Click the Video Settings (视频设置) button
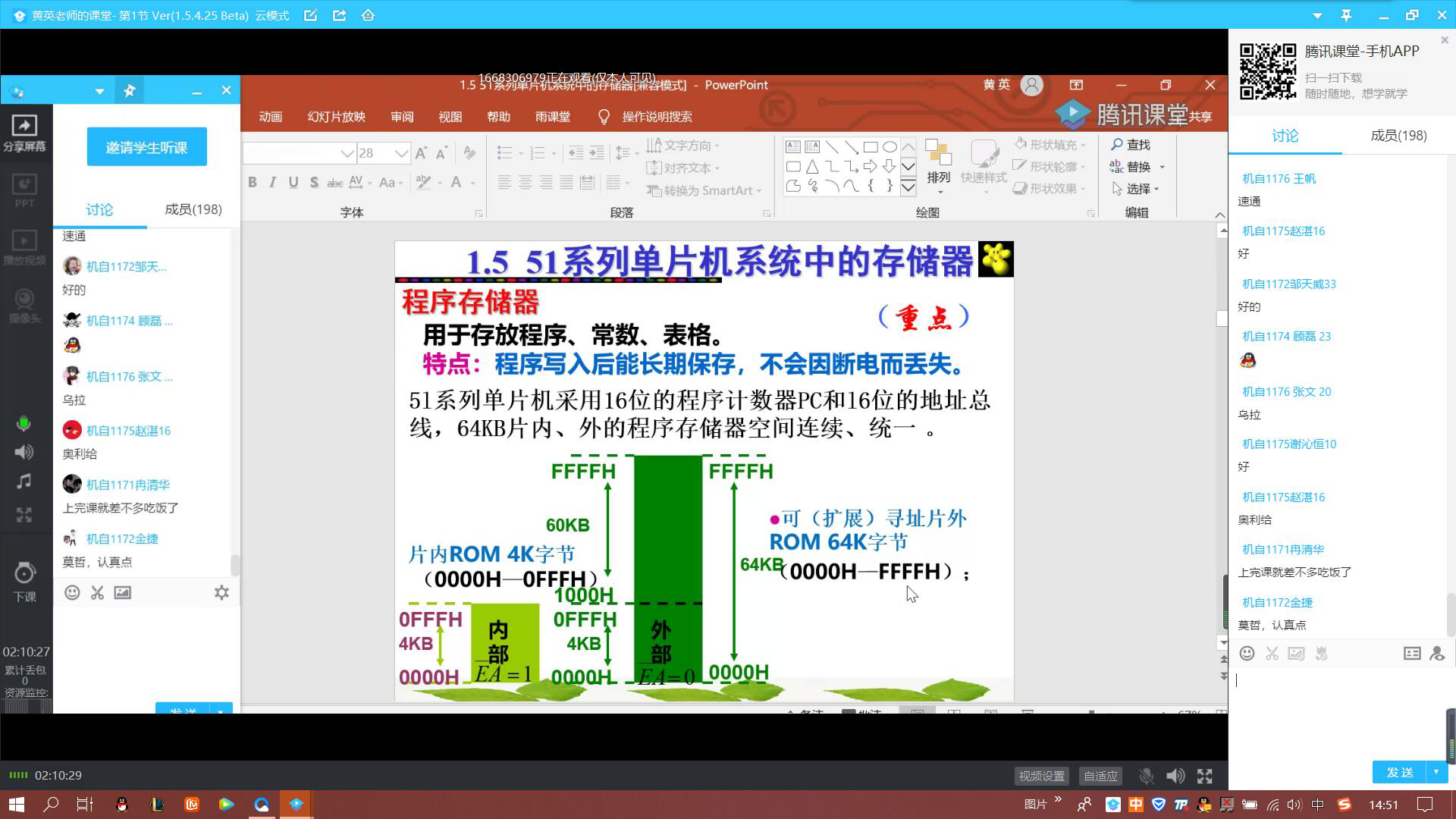Screen dimensions: 1456x819 coord(1041,776)
